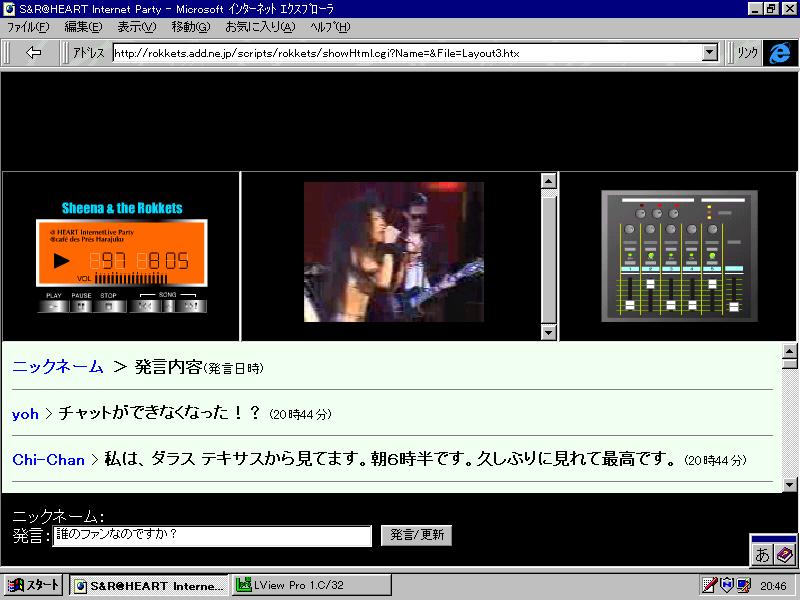The width and height of the screenshot is (800, 600).
Task: Open the ファイル(F) menu
Action: [x=28, y=28]
